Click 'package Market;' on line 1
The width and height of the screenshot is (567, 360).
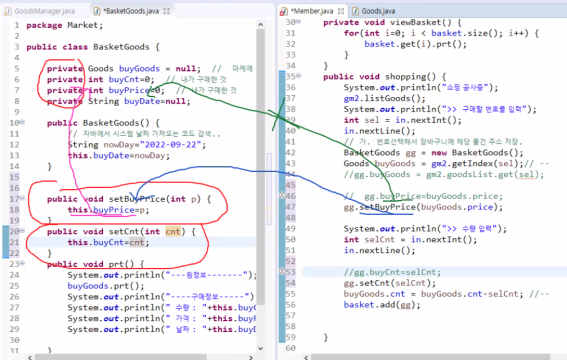pos(65,25)
